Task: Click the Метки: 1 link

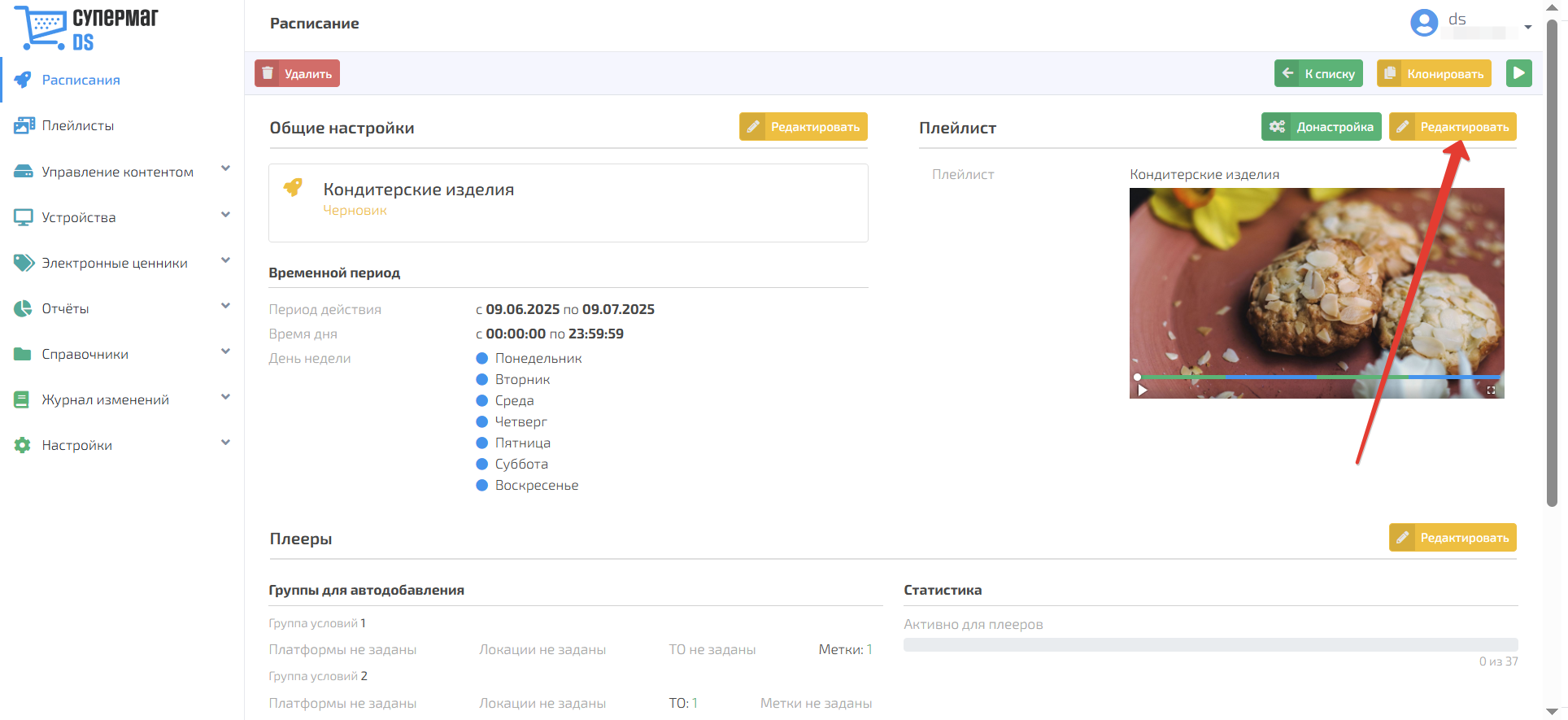Action: click(x=845, y=649)
